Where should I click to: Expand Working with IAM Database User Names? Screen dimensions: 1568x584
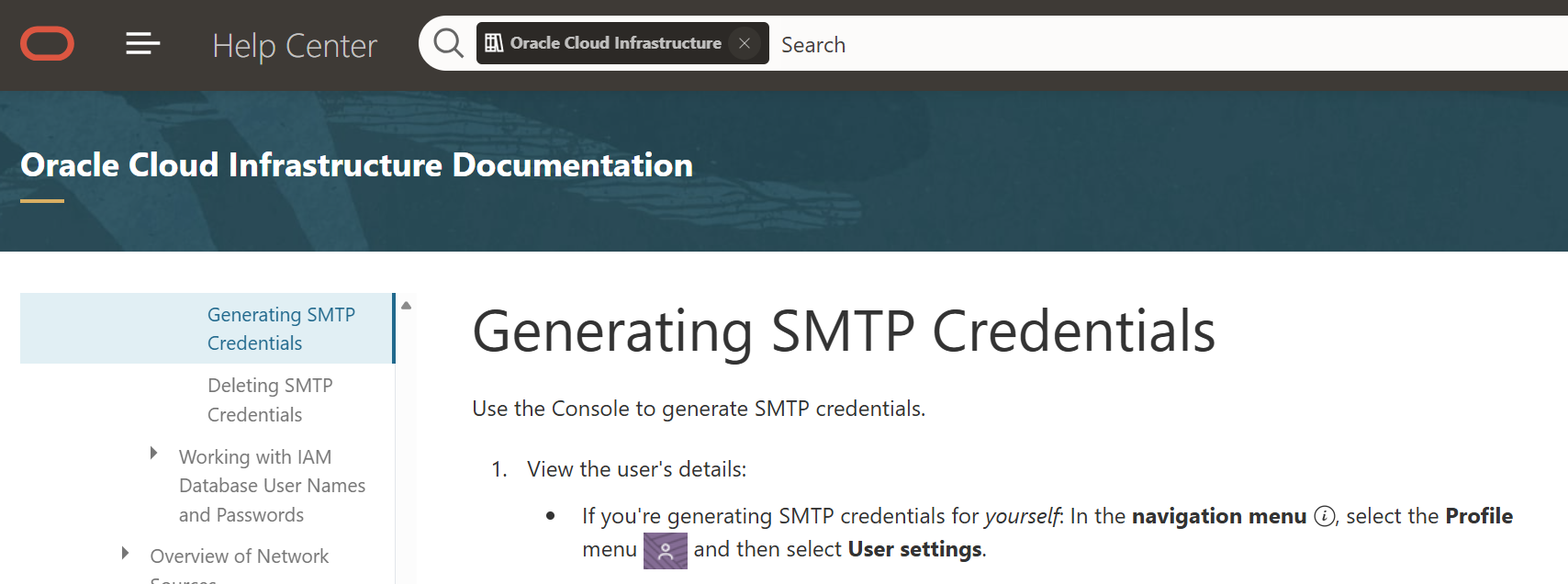click(x=153, y=454)
